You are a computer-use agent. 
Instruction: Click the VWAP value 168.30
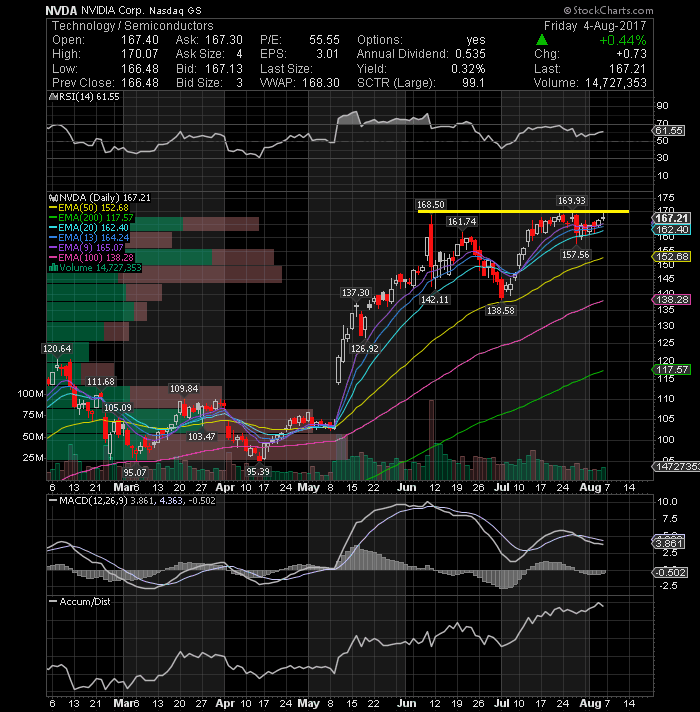(x=320, y=83)
